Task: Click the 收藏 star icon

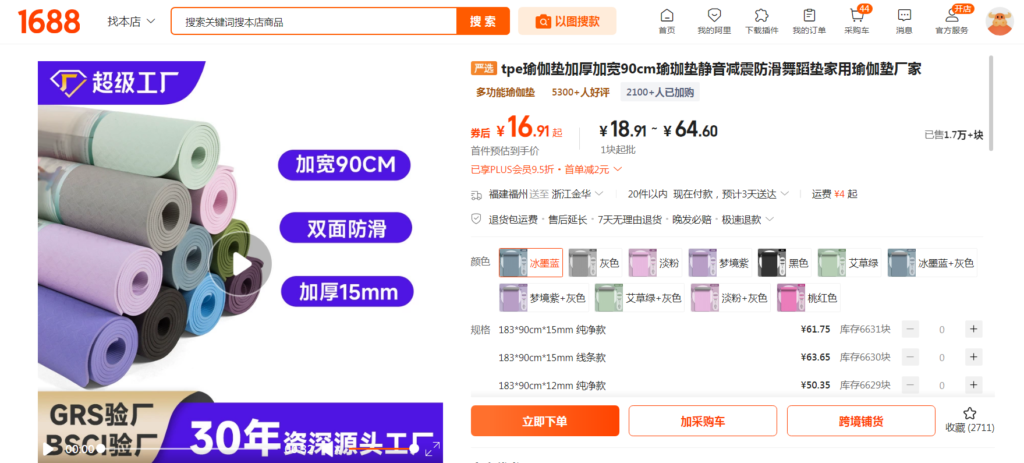Action: [x=969, y=413]
